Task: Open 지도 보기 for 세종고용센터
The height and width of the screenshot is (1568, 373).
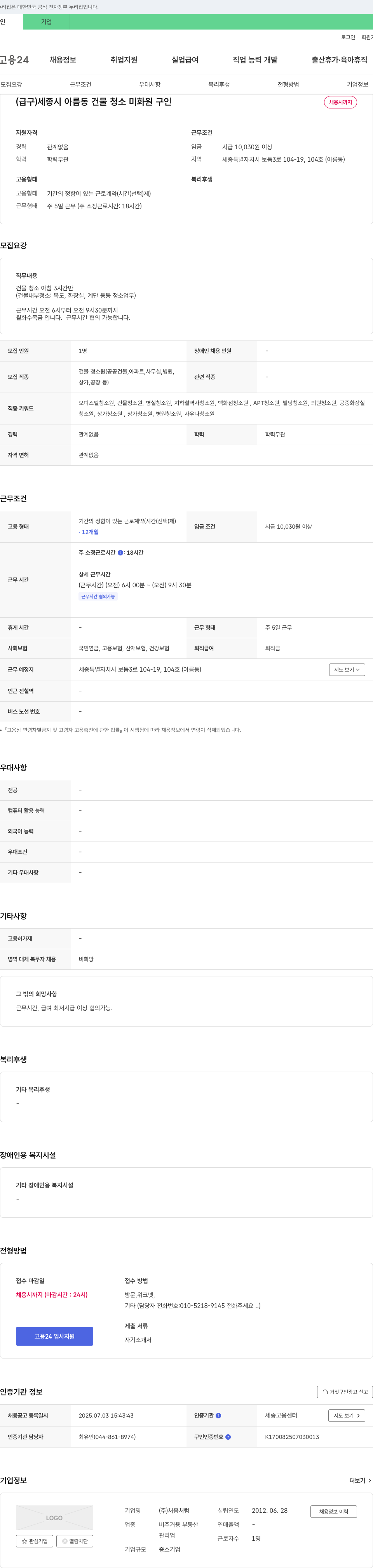Action: (347, 1416)
